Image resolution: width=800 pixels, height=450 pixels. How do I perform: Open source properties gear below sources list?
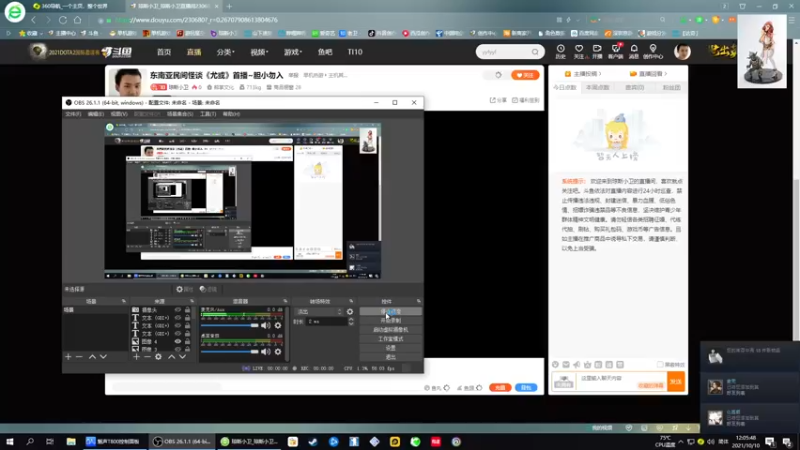(x=158, y=357)
